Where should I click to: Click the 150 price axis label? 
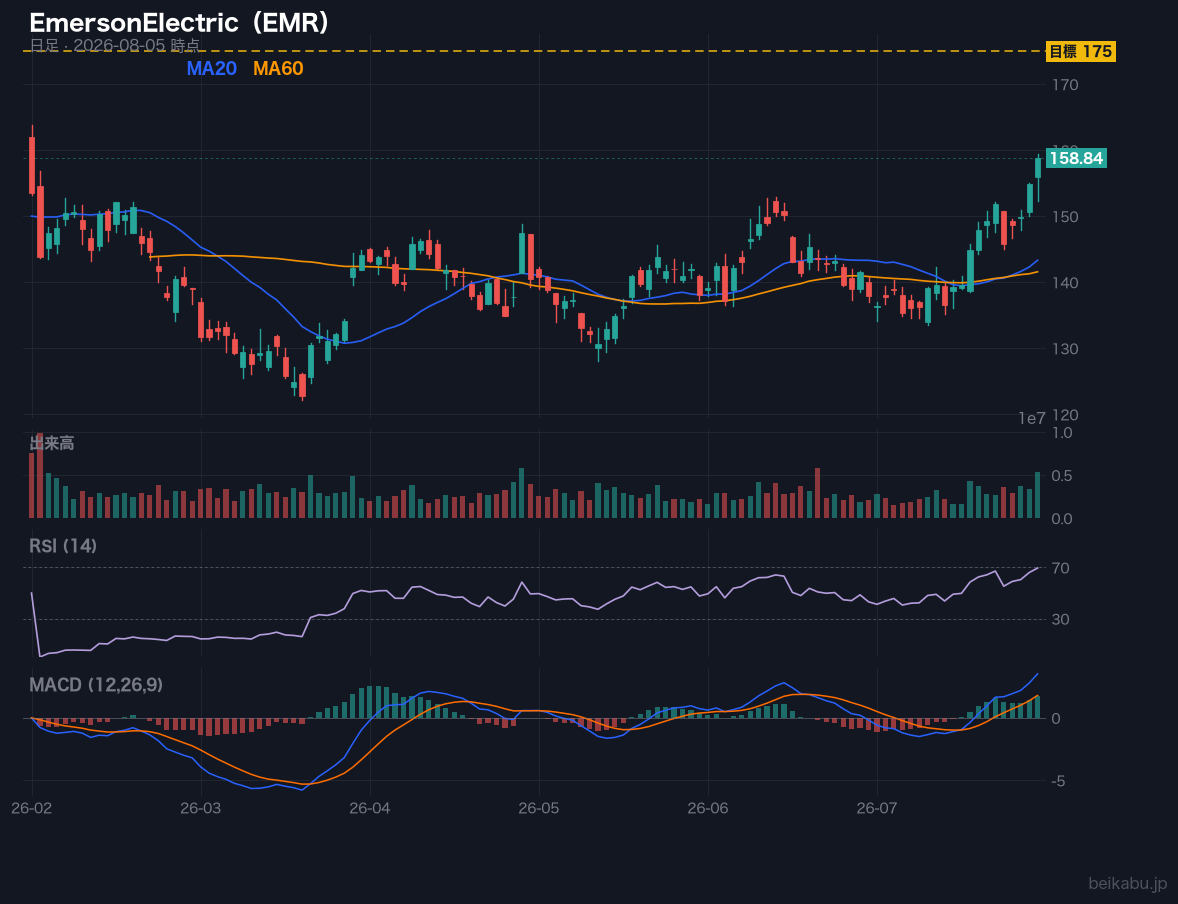coord(1065,217)
